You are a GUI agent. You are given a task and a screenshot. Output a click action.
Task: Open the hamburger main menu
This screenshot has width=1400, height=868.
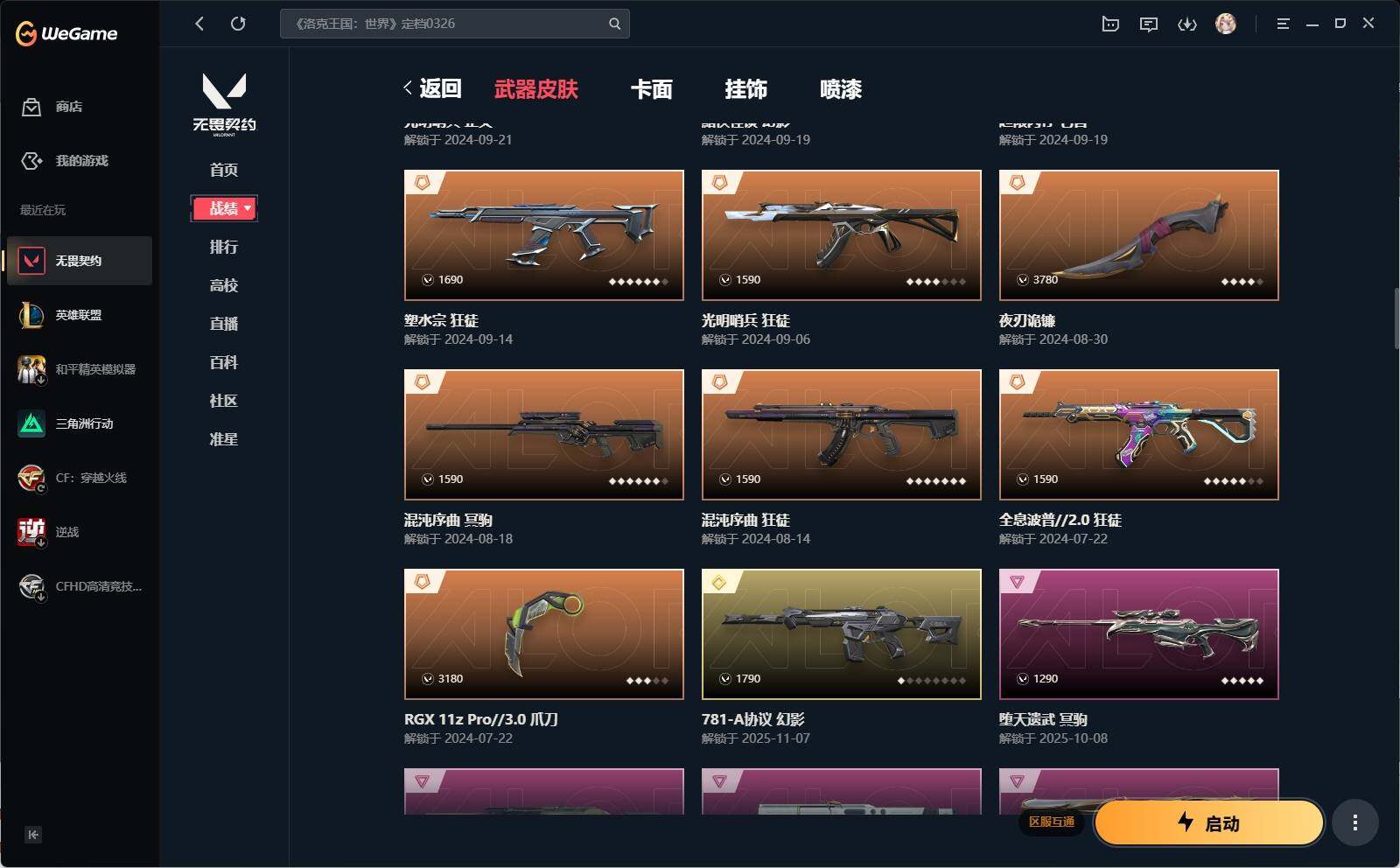pos(1283,24)
